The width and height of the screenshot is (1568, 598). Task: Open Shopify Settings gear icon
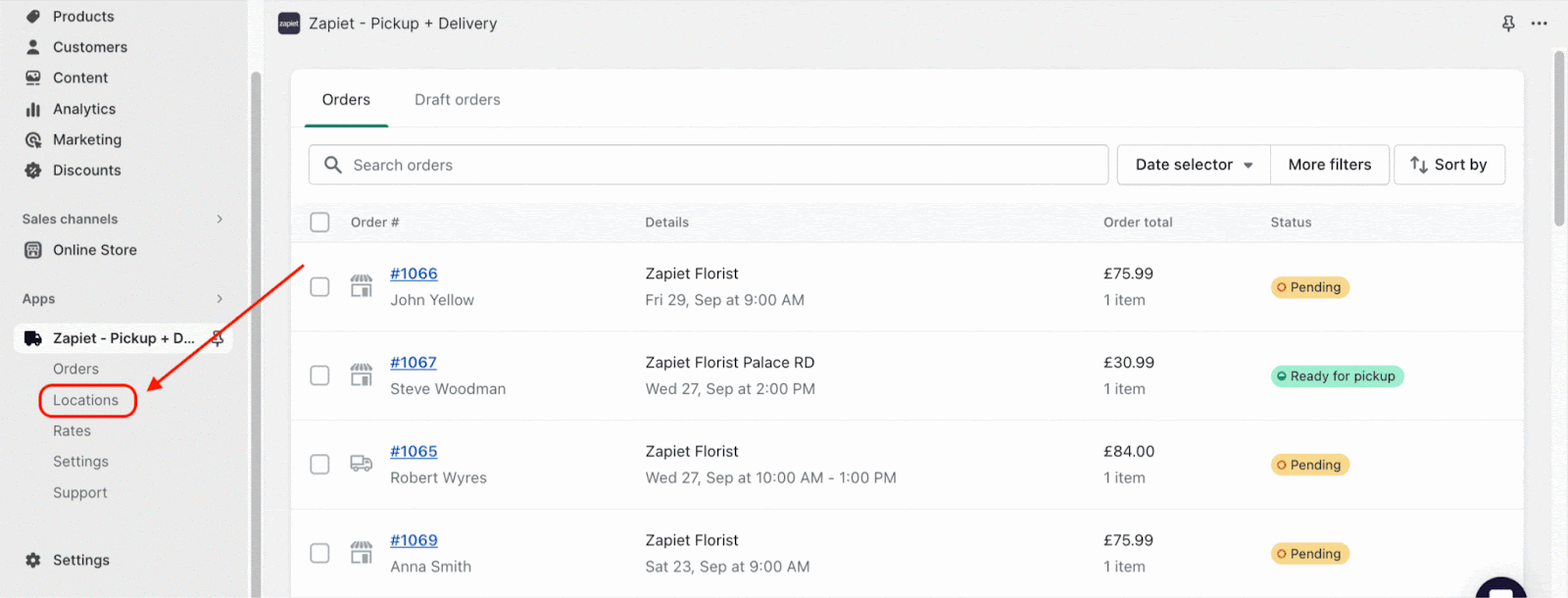click(33, 560)
